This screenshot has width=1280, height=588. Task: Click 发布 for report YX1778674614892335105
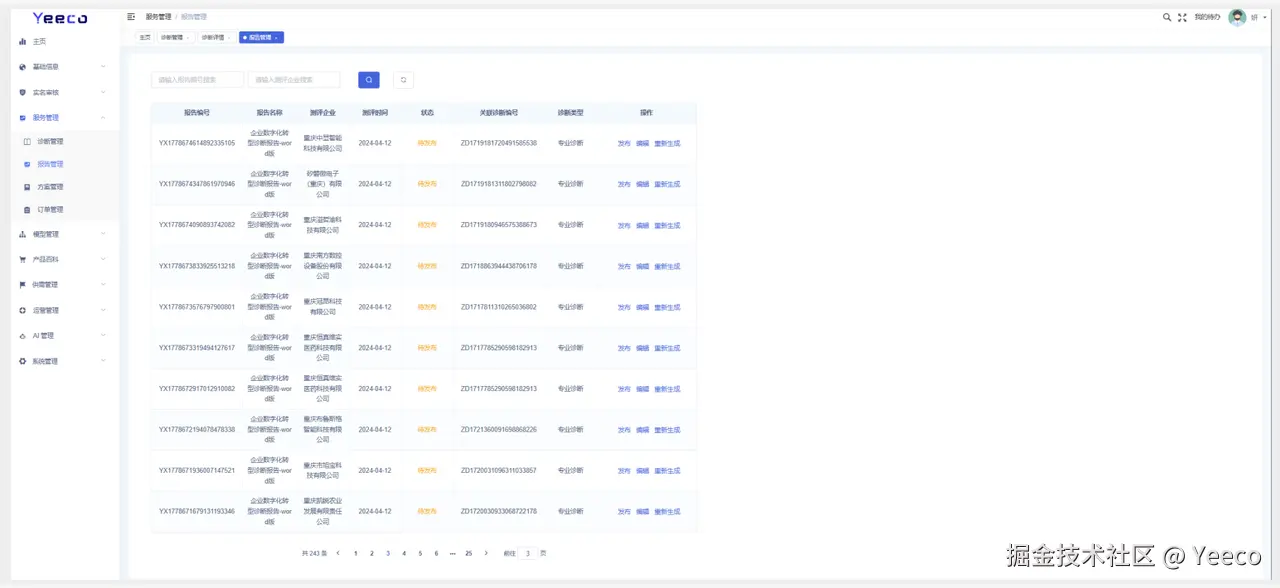click(x=624, y=143)
